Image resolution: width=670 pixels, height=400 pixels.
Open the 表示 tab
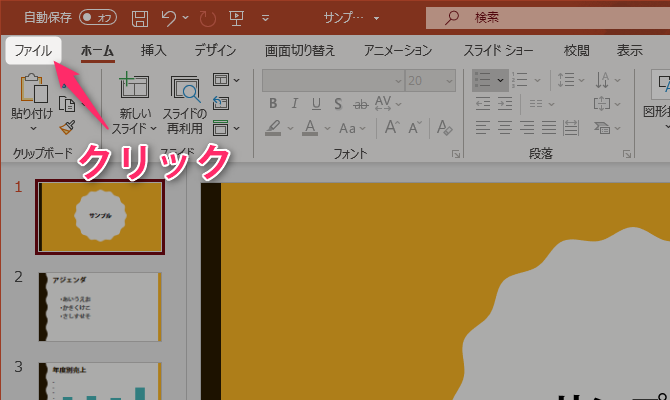click(x=629, y=50)
